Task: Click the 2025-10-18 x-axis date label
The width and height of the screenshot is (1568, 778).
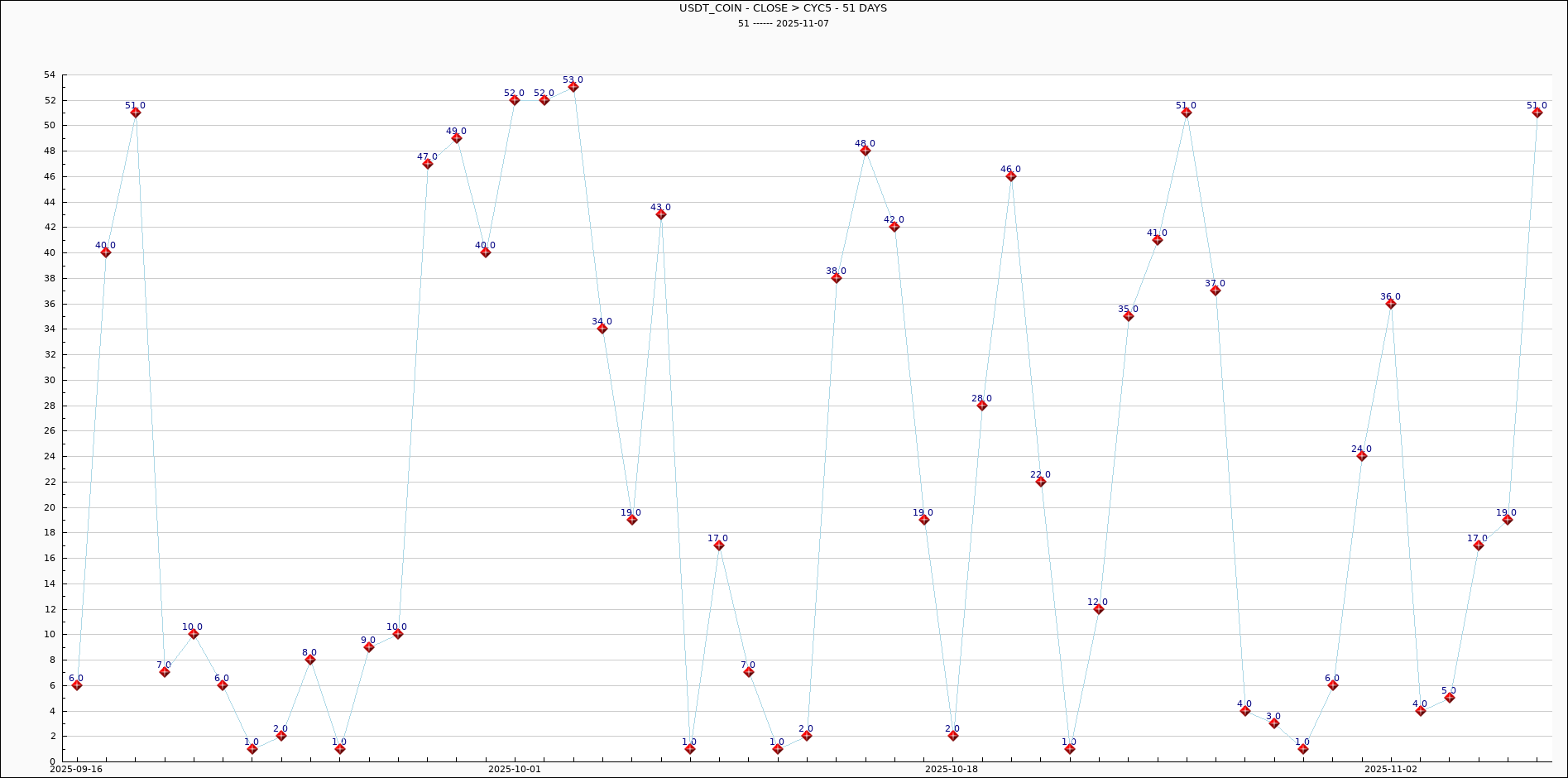Action: click(952, 769)
